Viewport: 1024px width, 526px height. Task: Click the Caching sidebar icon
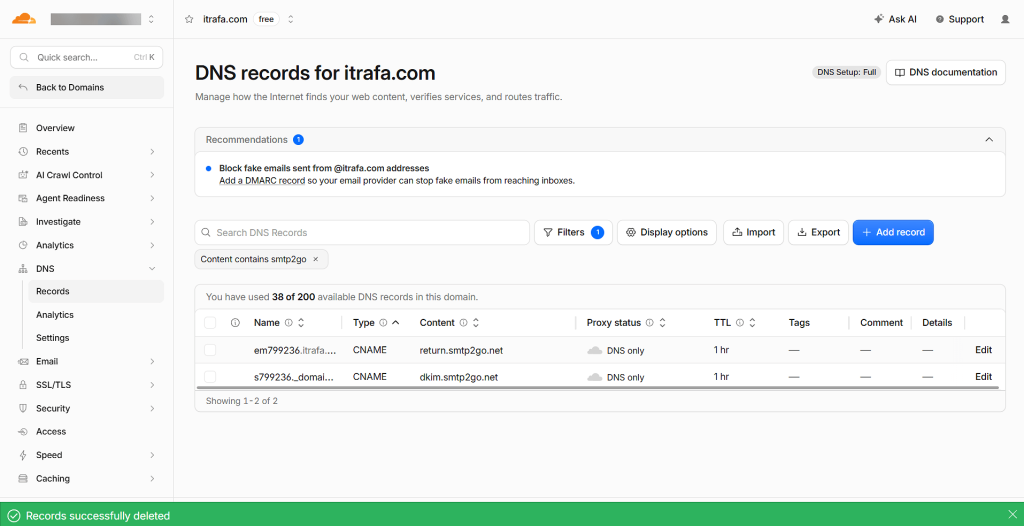point(23,478)
